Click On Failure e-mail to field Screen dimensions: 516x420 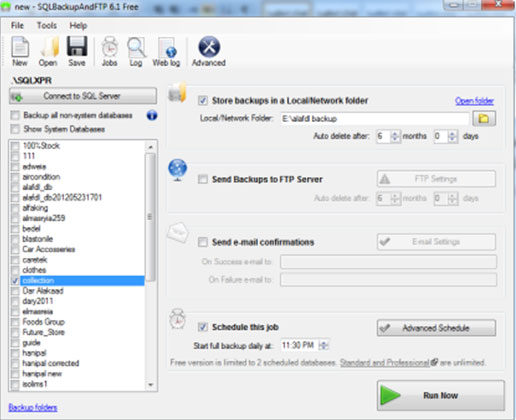coord(388,280)
